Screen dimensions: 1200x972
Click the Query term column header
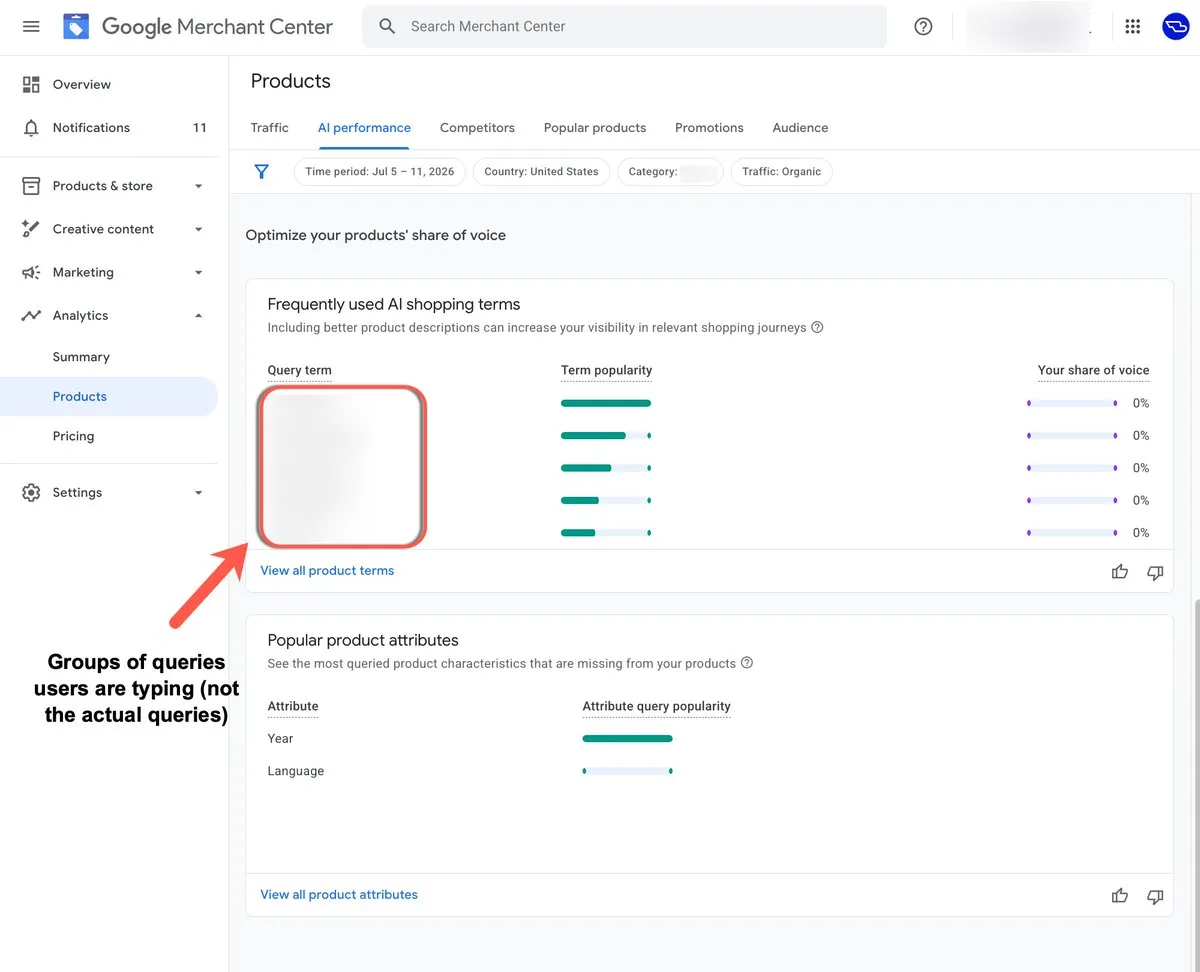[x=299, y=370]
